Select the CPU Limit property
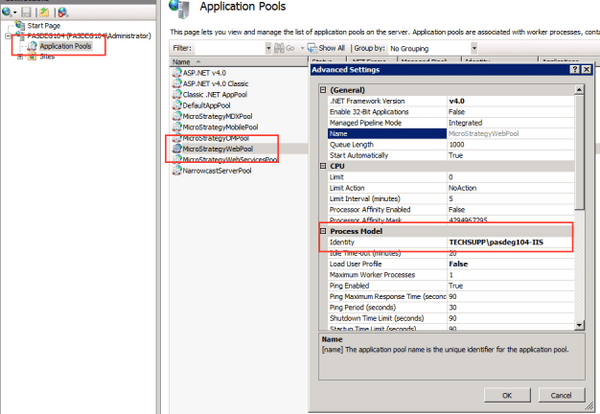The height and width of the screenshot is (414, 600). coord(451,177)
